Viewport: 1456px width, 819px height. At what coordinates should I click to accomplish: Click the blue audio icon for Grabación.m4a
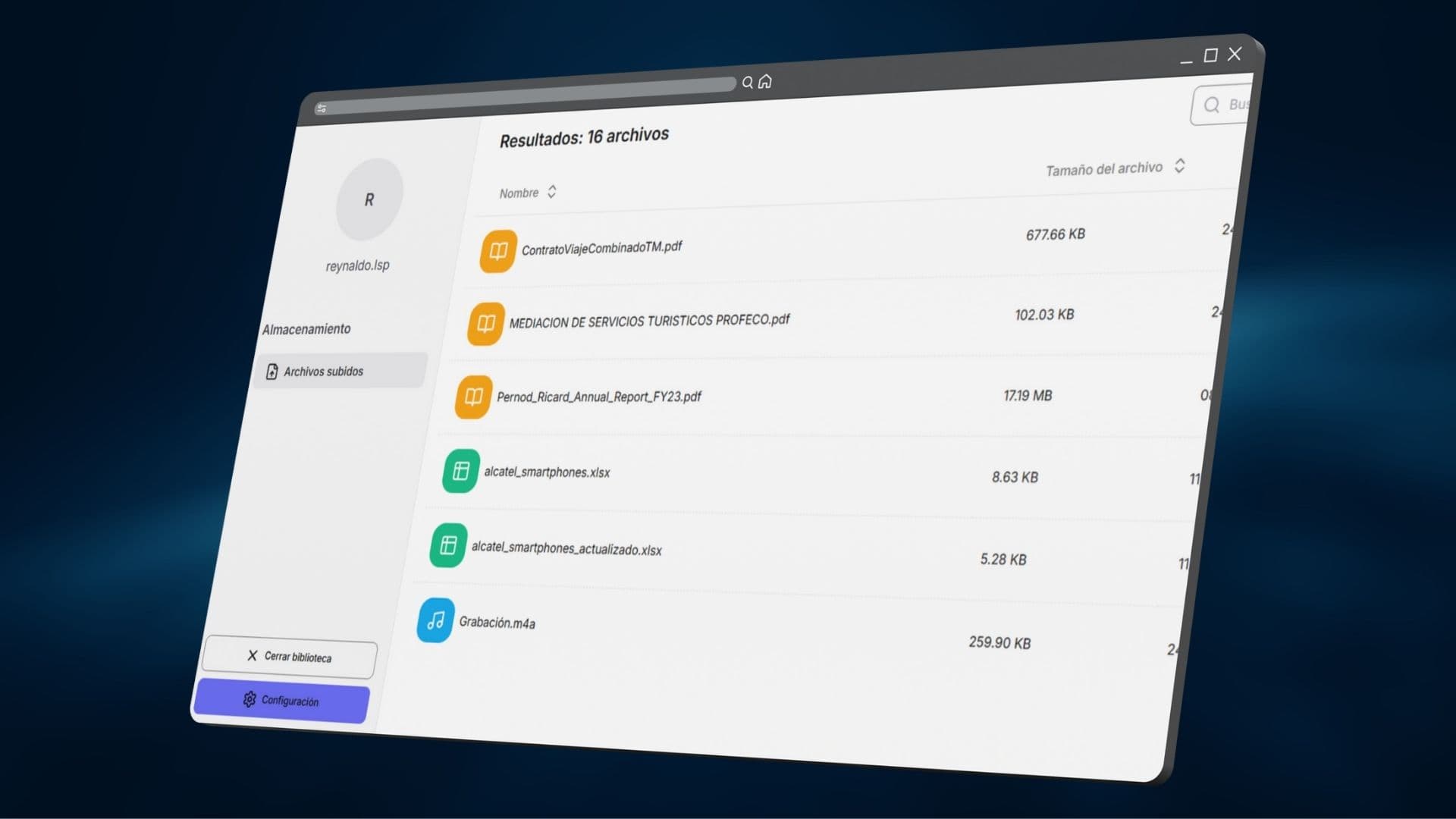click(436, 620)
